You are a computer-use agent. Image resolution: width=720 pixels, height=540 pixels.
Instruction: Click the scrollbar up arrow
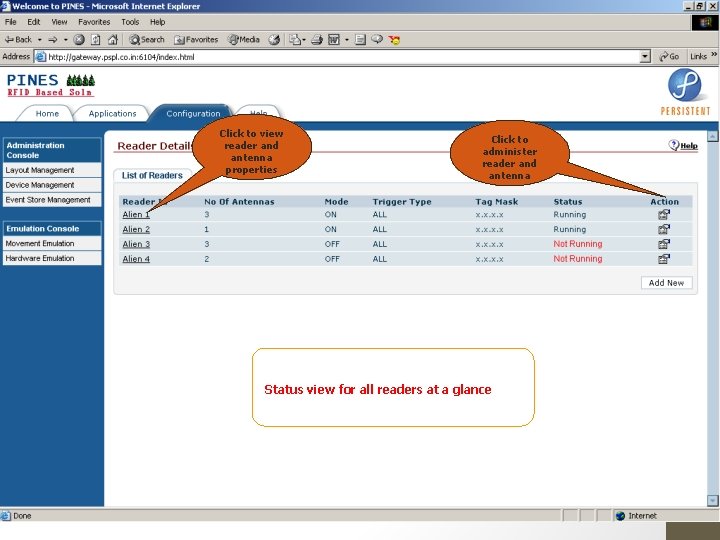[712, 136]
